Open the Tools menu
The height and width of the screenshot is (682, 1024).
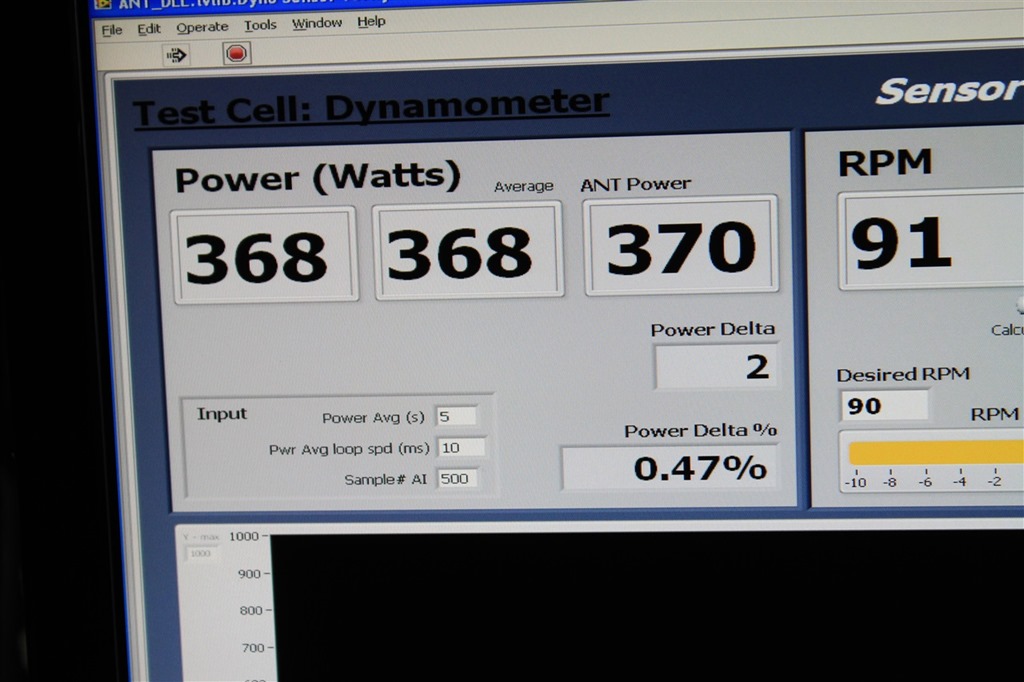pyautogui.click(x=260, y=25)
